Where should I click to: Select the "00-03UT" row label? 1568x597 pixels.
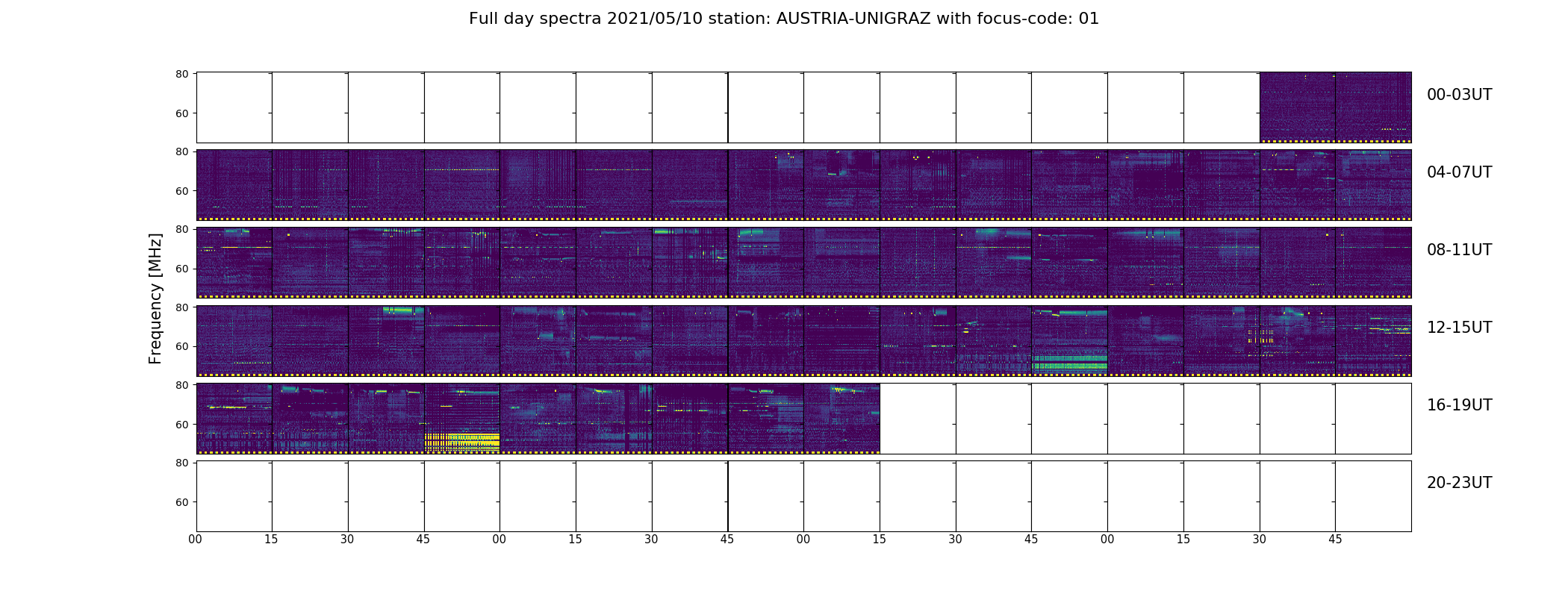1459,95
